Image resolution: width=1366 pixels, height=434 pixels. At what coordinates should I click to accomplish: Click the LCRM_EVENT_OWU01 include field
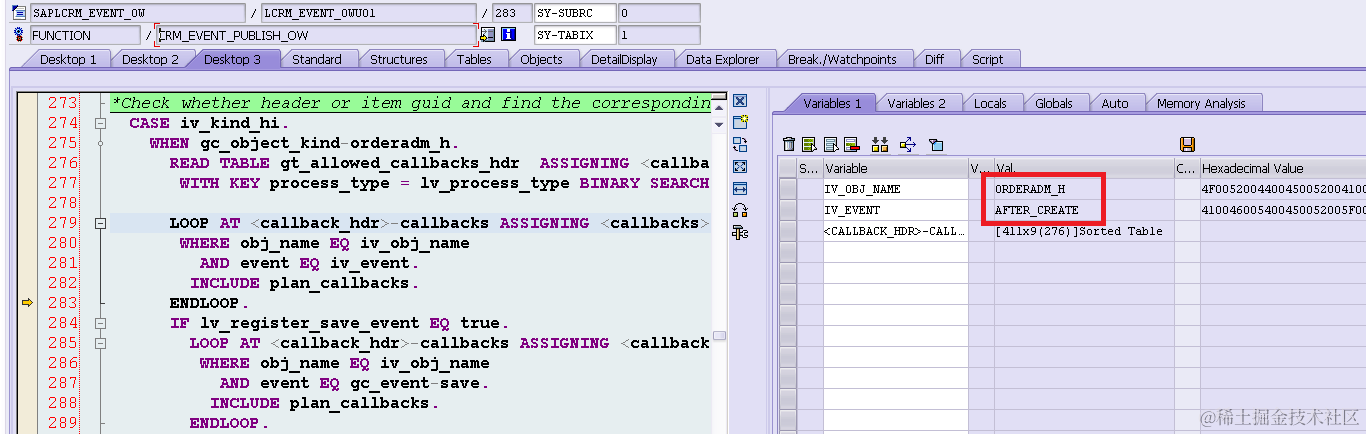[368, 13]
